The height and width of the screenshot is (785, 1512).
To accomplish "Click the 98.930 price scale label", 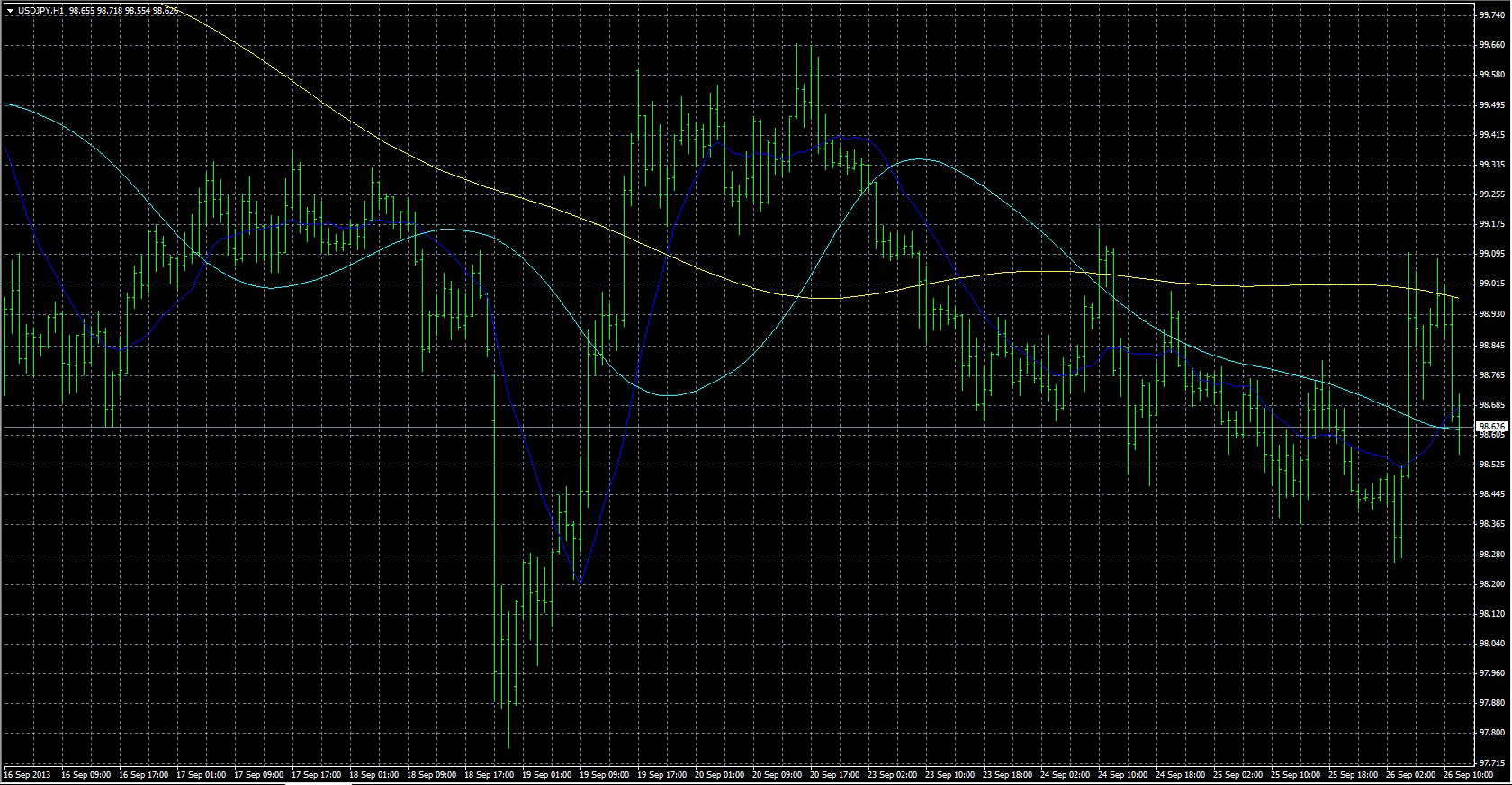I will point(1491,314).
